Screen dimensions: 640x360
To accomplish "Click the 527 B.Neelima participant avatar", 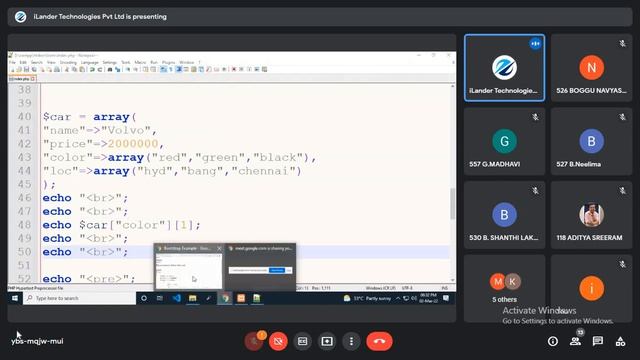I will [x=591, y=141].
